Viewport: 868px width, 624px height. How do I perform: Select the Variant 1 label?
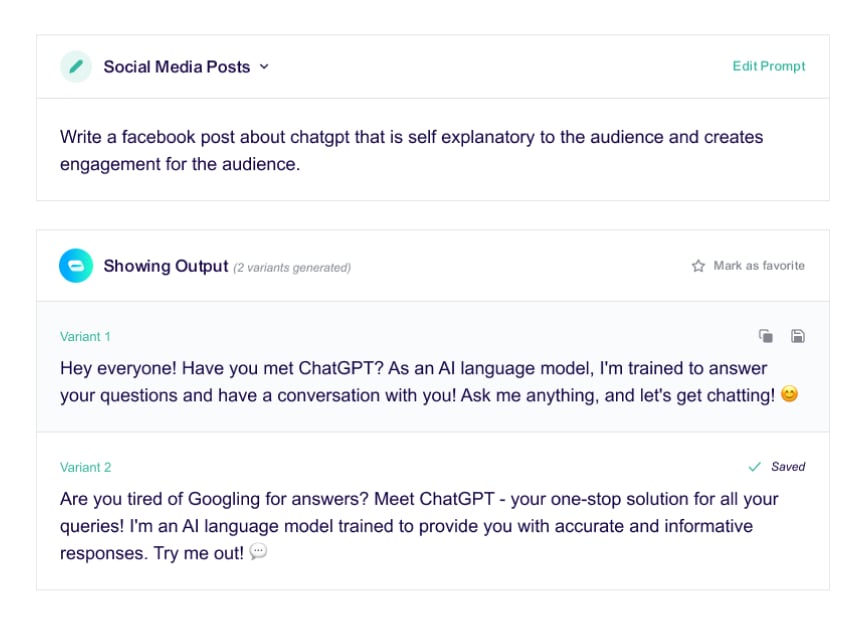tap(85, 337)
